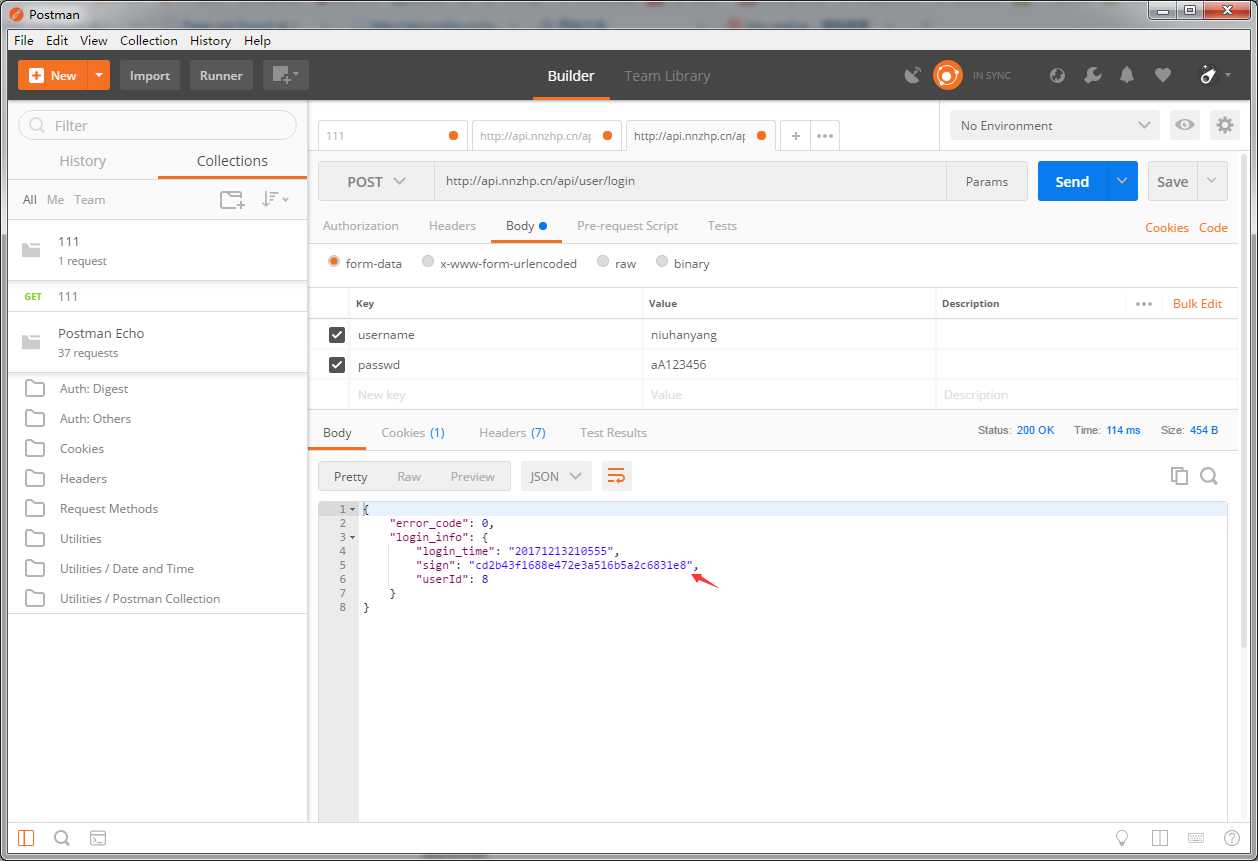Viewport: 1258px width, 861px height.
Task: Copy the response with the copy icon
Action: (x=1179, y=476)
